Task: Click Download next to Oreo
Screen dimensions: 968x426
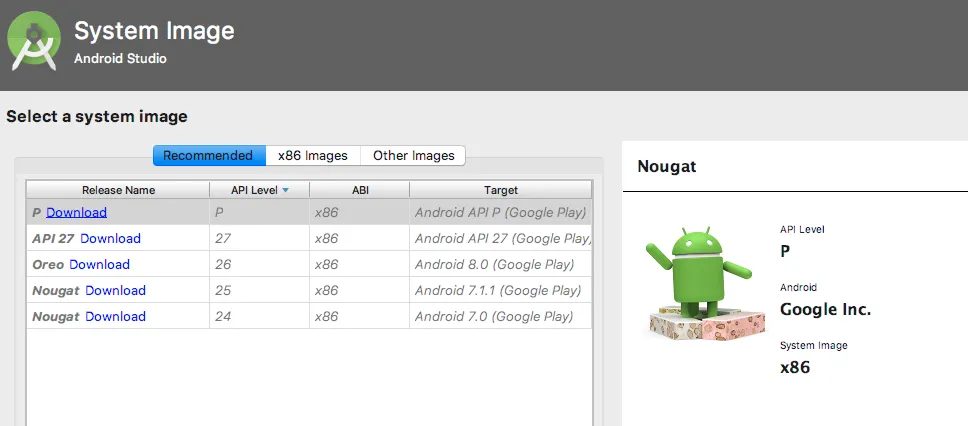Action: [99, 264]
